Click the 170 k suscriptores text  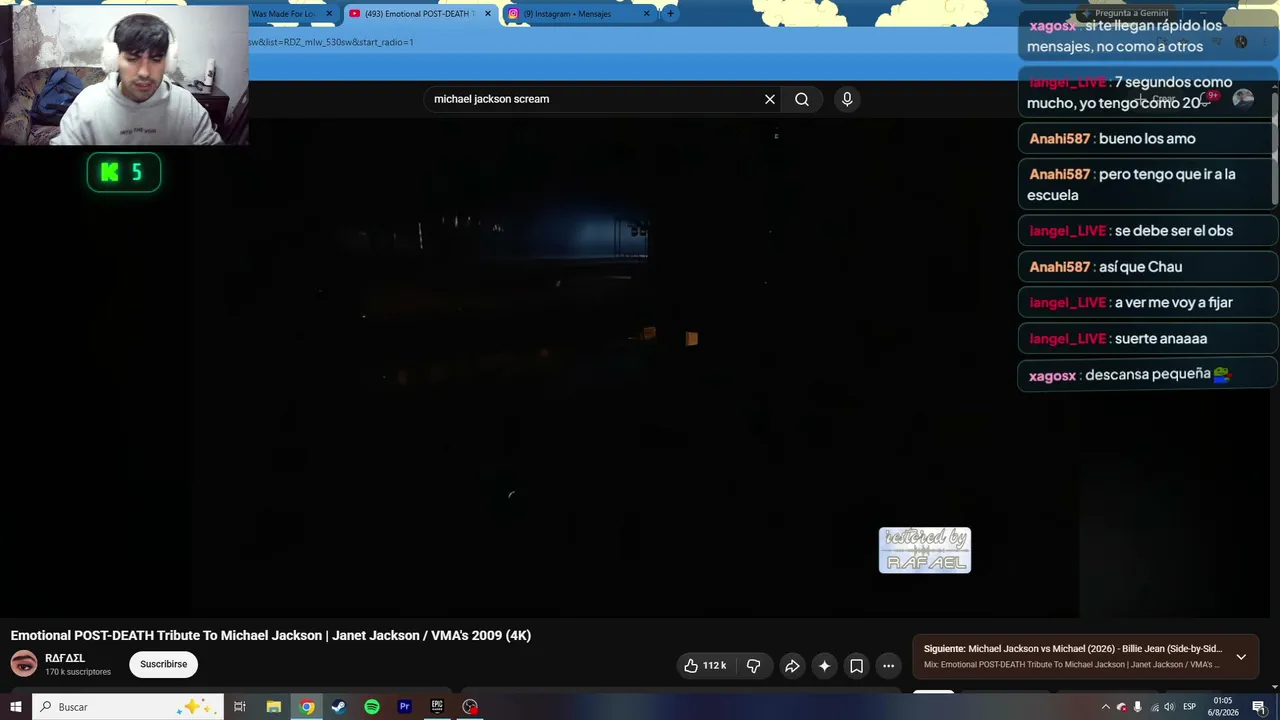pyautogui.click(x=78, y=672)
